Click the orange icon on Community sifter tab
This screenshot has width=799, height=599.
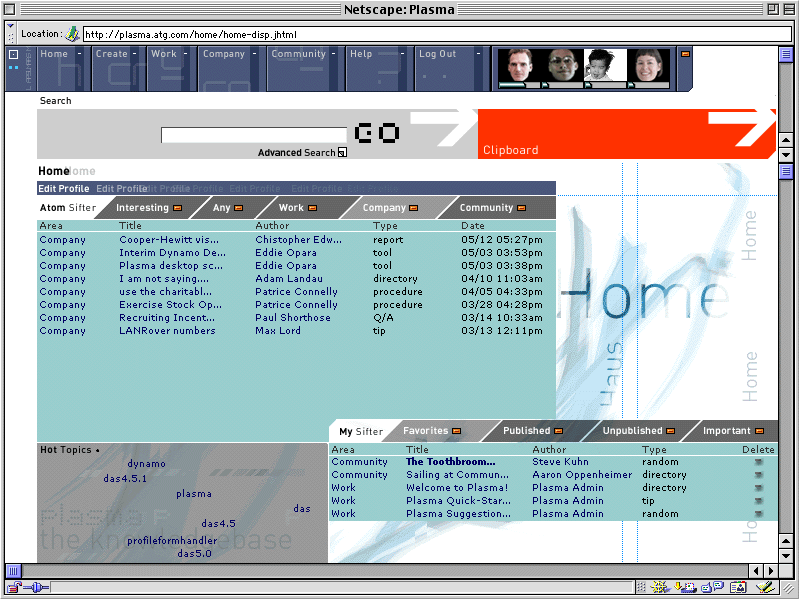(x=522, y=208)
